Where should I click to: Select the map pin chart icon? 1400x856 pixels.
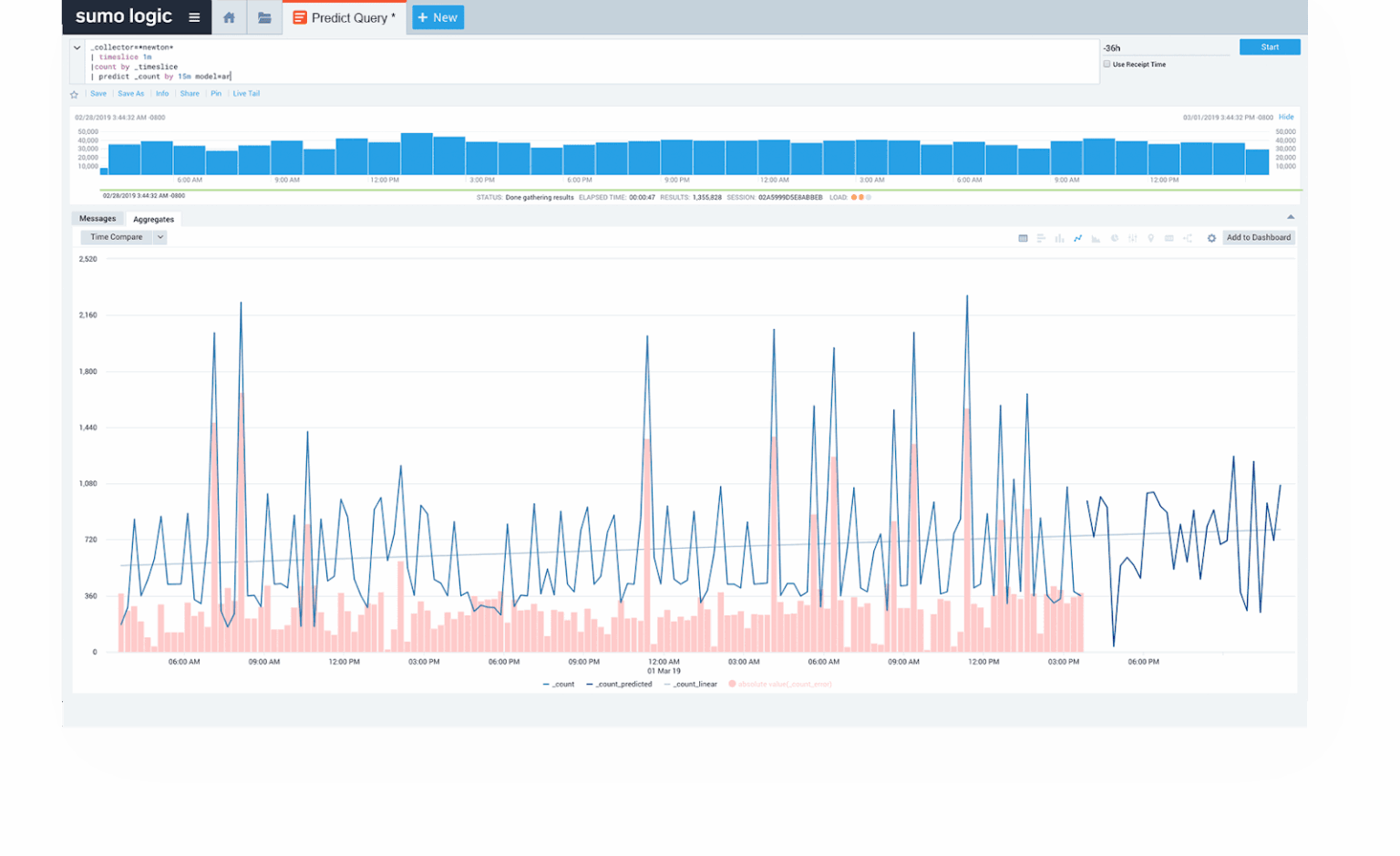(1150, 238)
